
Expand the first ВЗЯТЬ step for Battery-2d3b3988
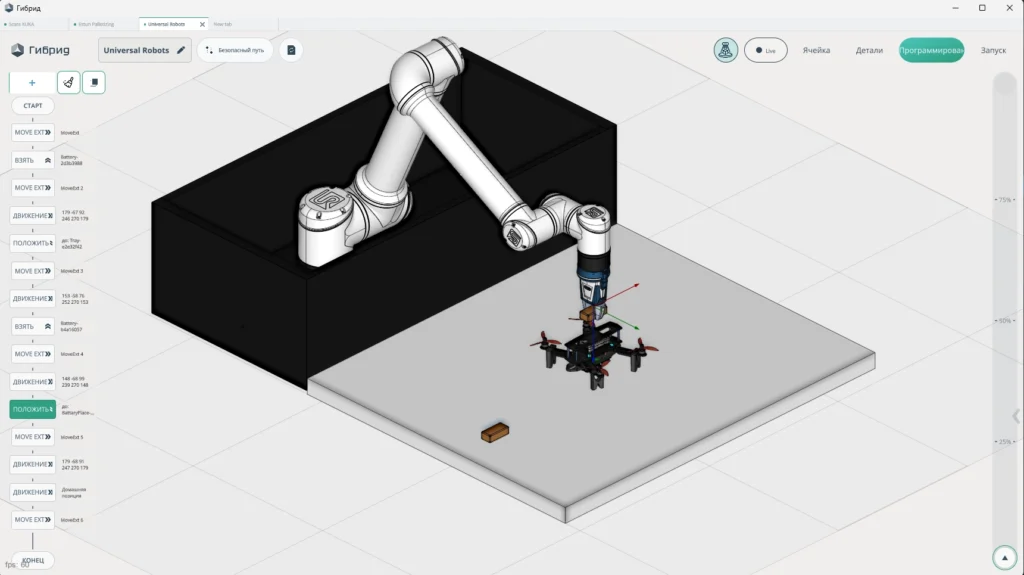[x=33, y=160]
